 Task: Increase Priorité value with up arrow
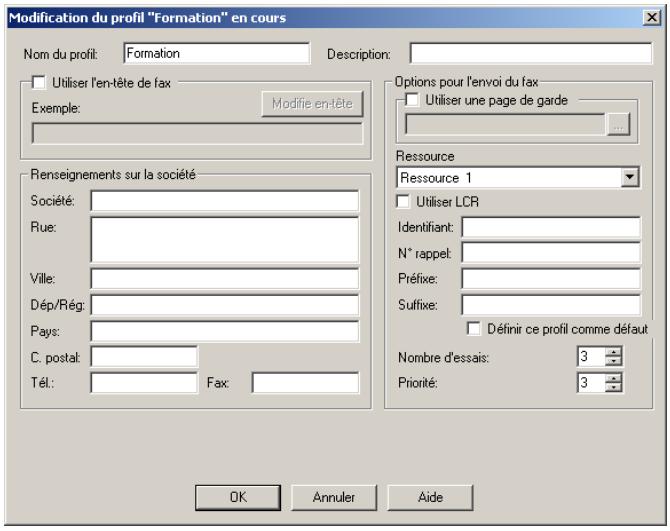[x=617, y=375]
